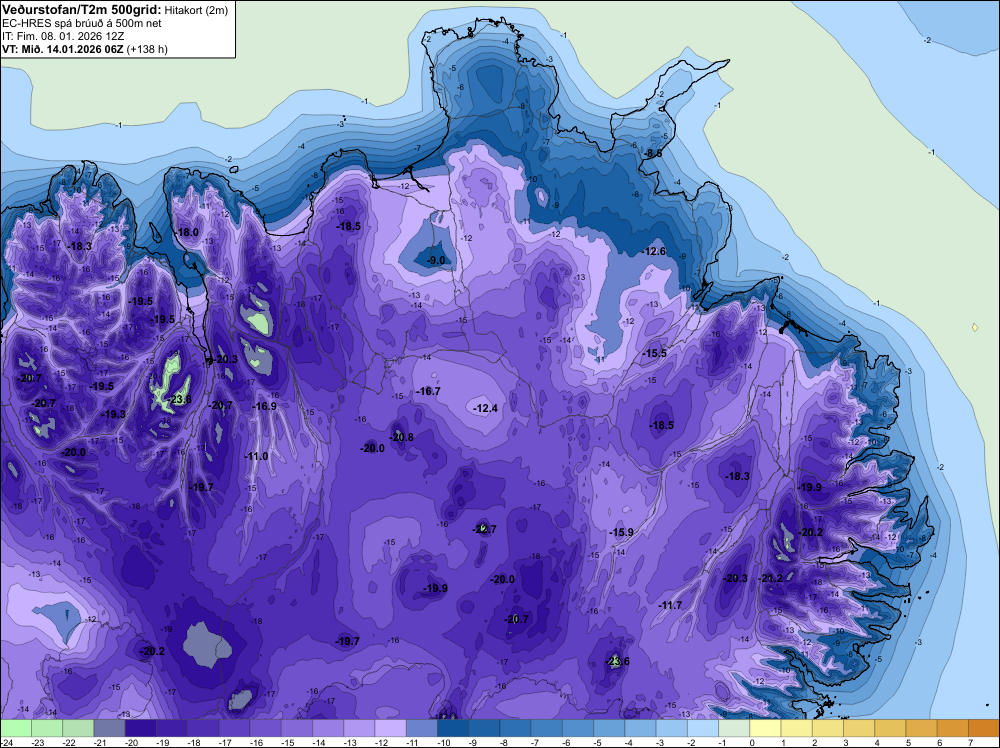The height and width of the screenshot is (748, 1000).
Task: Click the -18.0 temperature value
Action: point(187,233)
